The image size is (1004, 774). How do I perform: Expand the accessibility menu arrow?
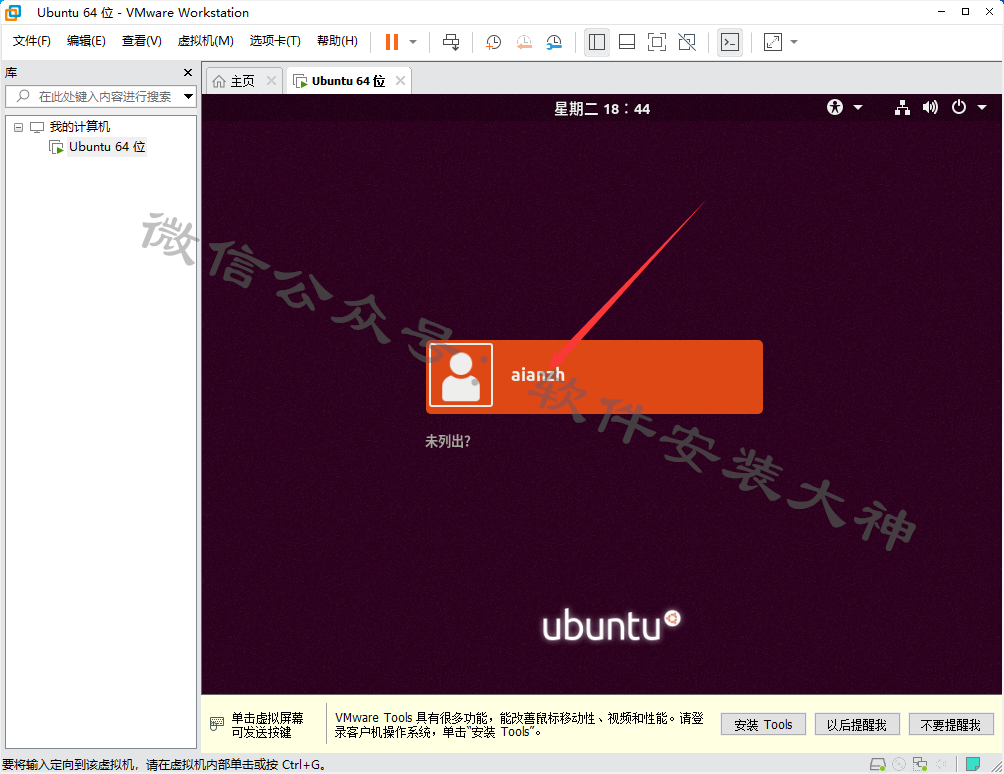pos(858,108)
